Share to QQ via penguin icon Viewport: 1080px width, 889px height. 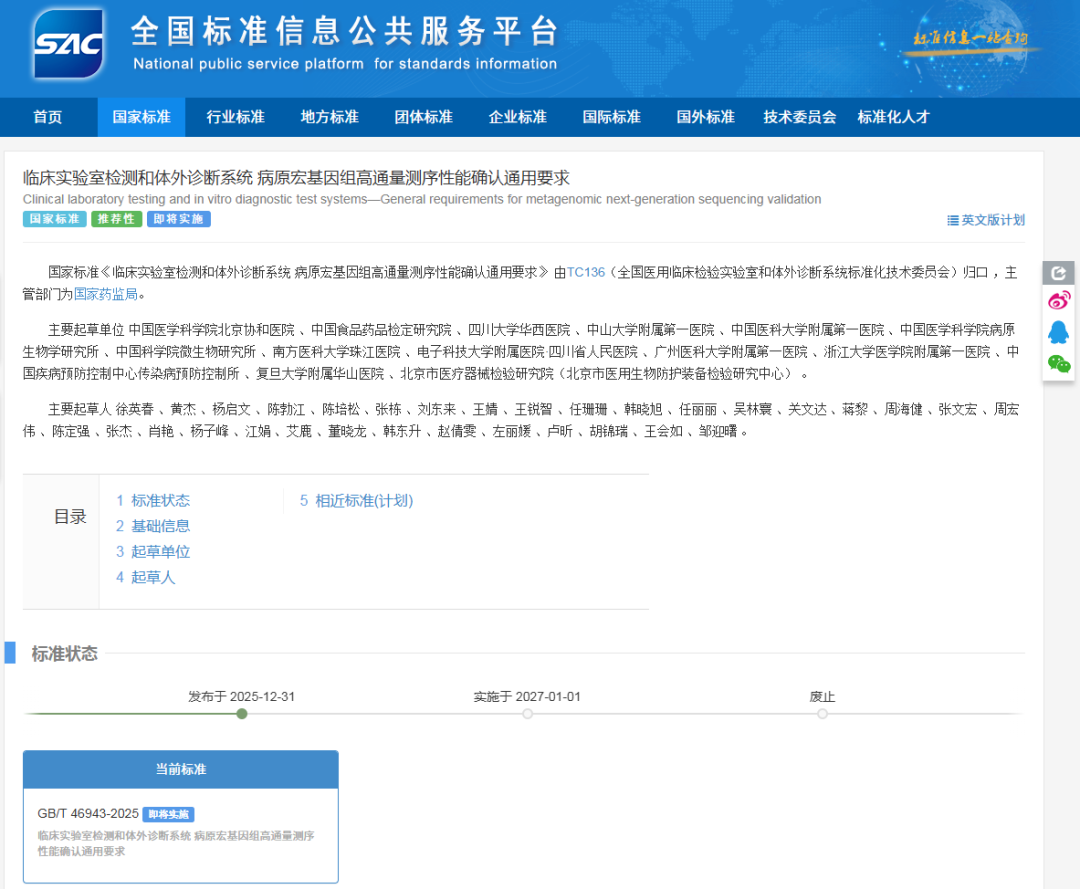tap(1058, 332)
